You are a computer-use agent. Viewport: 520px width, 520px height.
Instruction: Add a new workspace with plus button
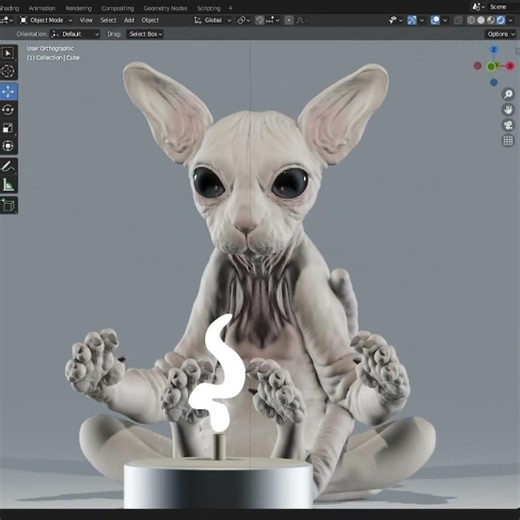(230, 8)
